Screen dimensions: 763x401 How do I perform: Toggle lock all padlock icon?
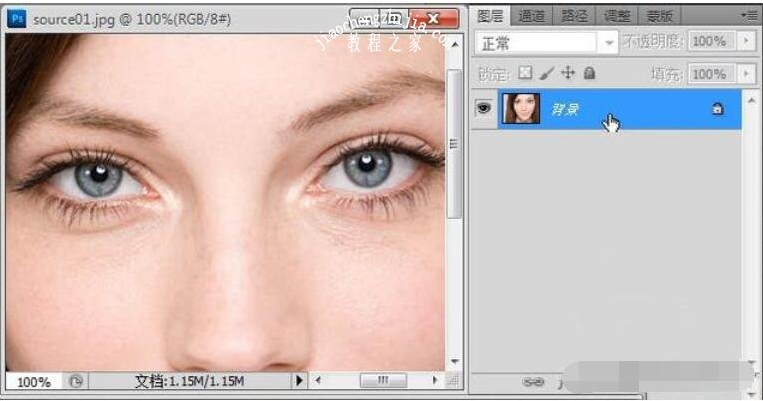coord(589,73)
